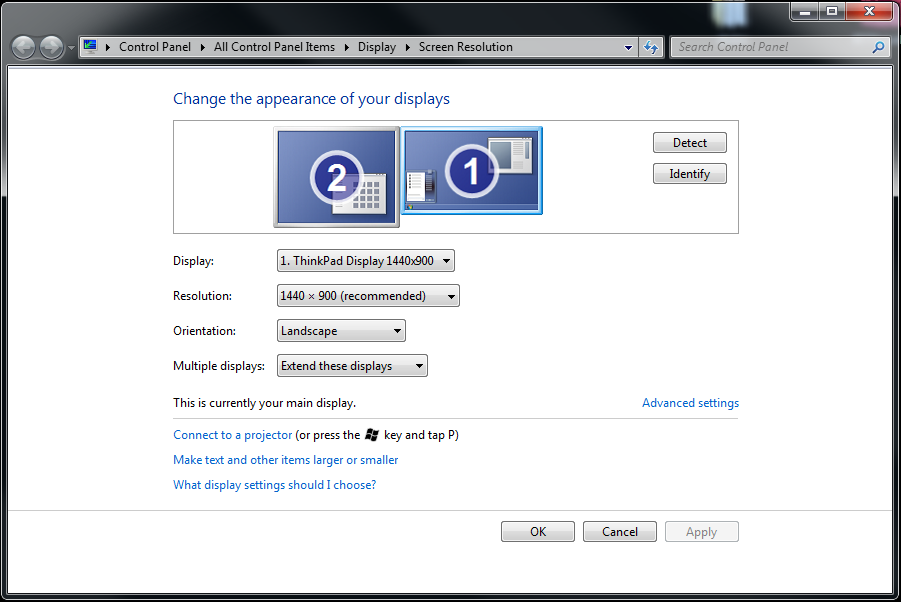Expand the arrow after All Control Panel Items
The image size is (901, 602).
[346, 47]
